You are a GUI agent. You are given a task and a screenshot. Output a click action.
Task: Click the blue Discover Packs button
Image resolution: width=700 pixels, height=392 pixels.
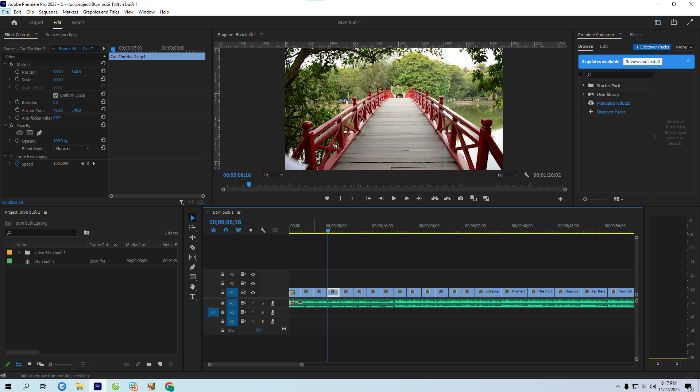(x=652, y=47)
